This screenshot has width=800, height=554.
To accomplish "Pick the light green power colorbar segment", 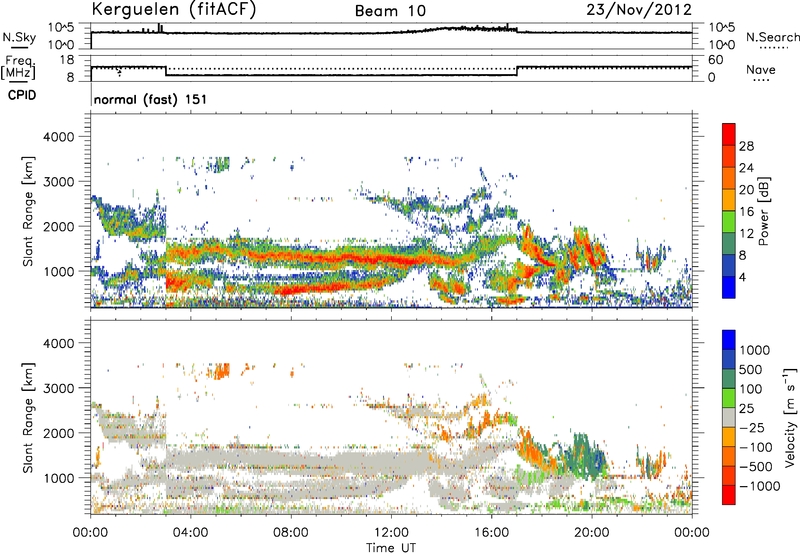I will [729, 221].
